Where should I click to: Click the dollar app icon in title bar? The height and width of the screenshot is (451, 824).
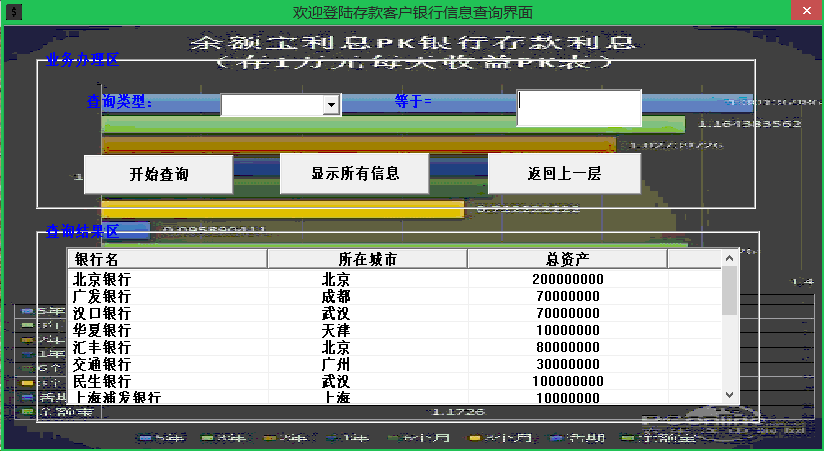tap(14, 12)
